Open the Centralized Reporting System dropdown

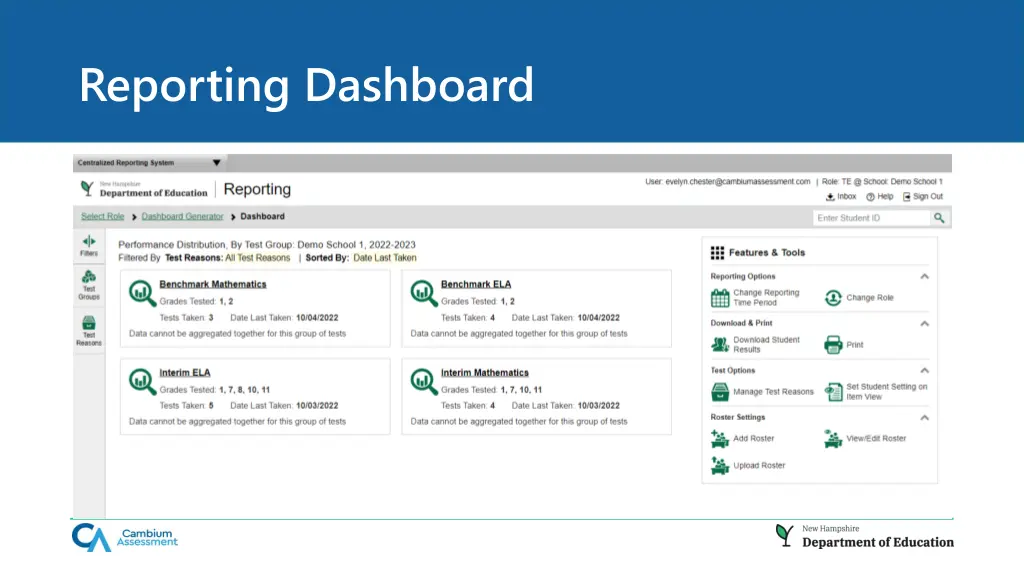tap(150, 163)
